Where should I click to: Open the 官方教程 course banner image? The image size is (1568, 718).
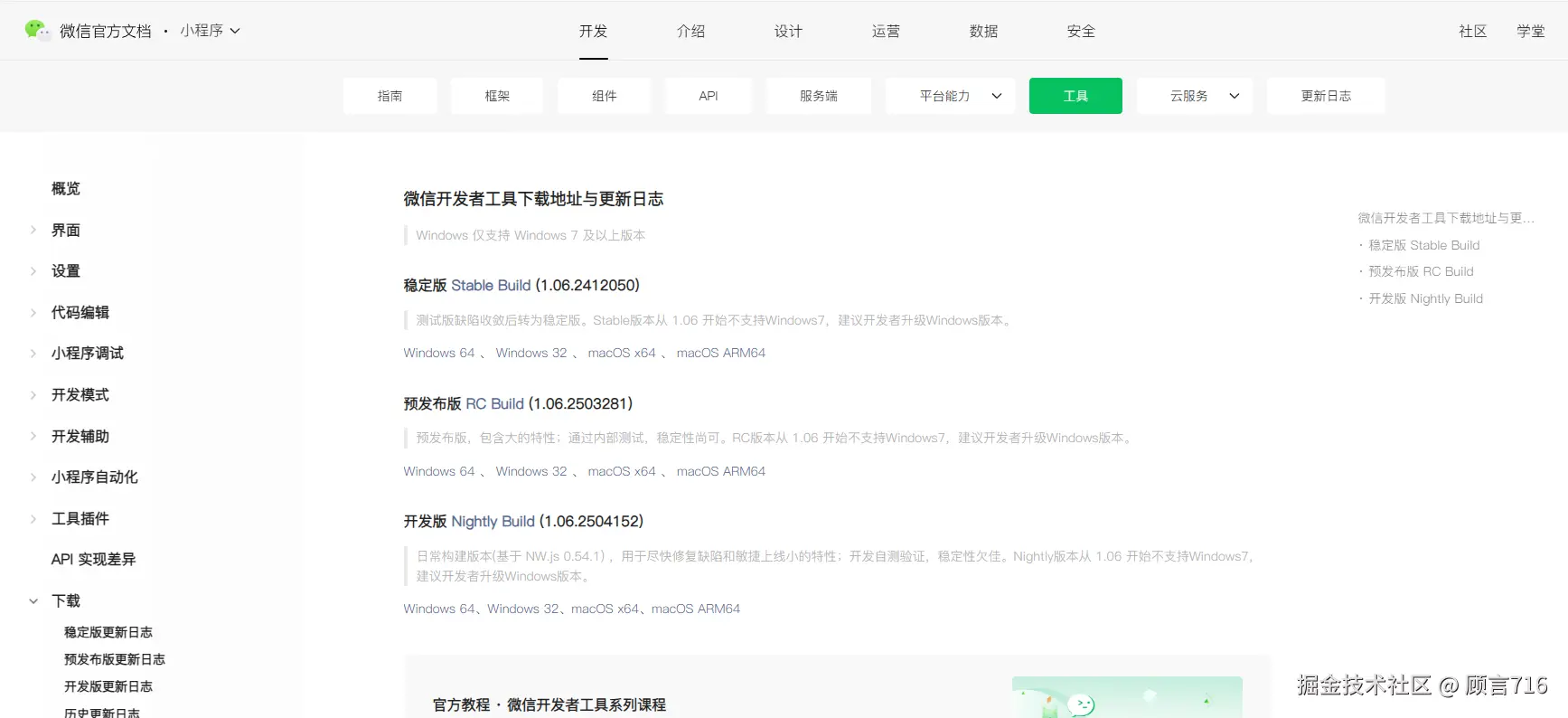(x=1127, y=697)
